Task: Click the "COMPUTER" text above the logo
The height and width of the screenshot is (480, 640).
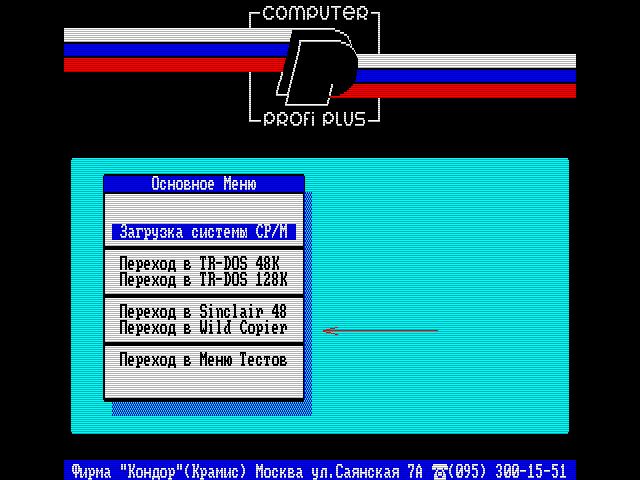Action: 316,14
